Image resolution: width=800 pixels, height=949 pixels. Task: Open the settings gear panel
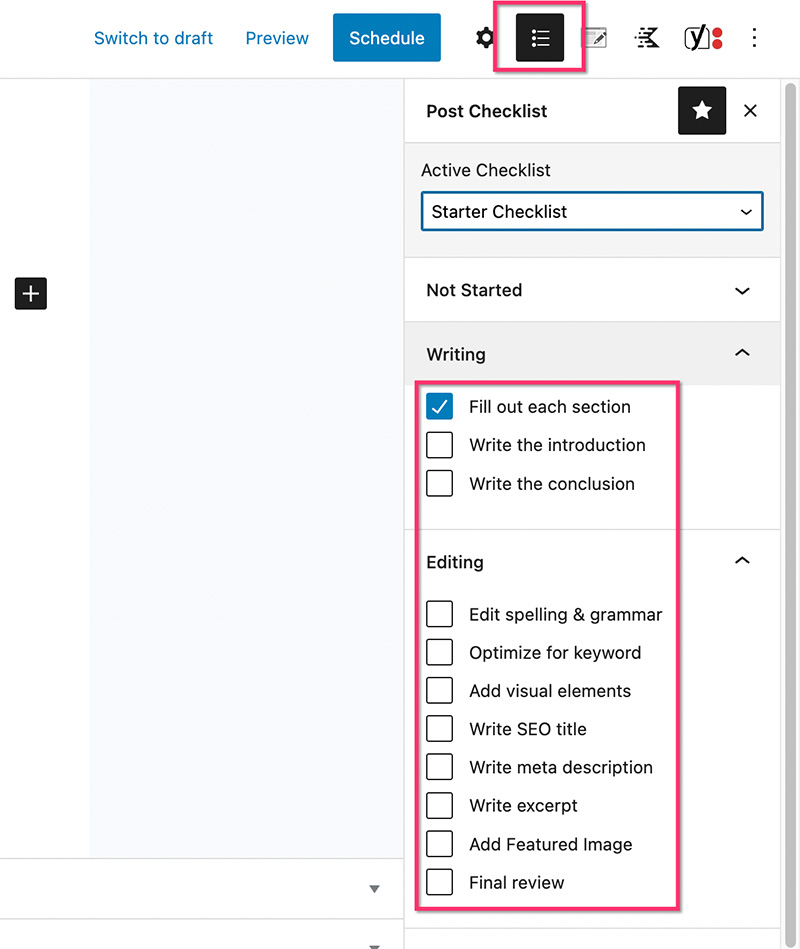(484, 38)
